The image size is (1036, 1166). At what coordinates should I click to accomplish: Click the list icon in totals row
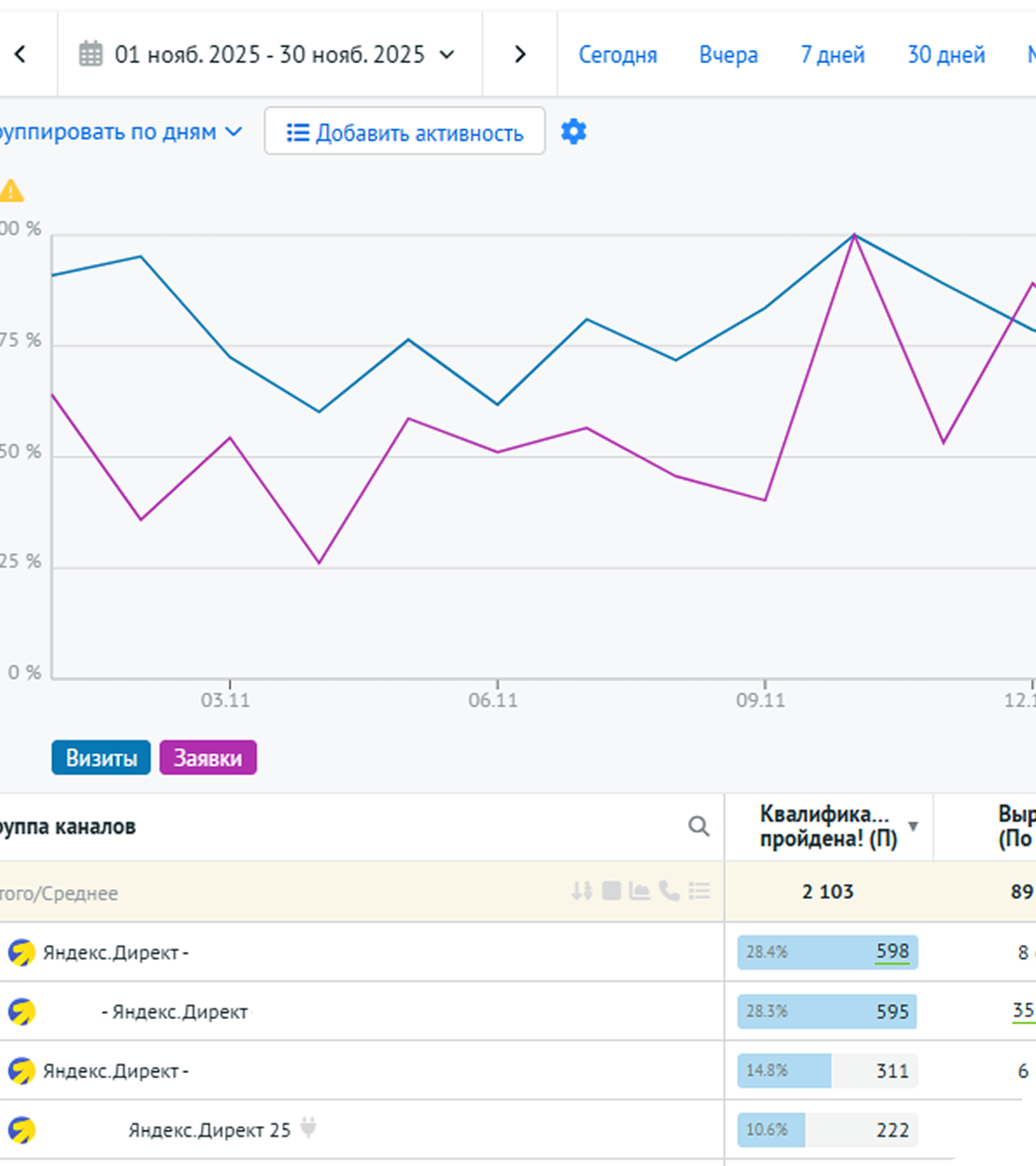[x=699, y=891]
